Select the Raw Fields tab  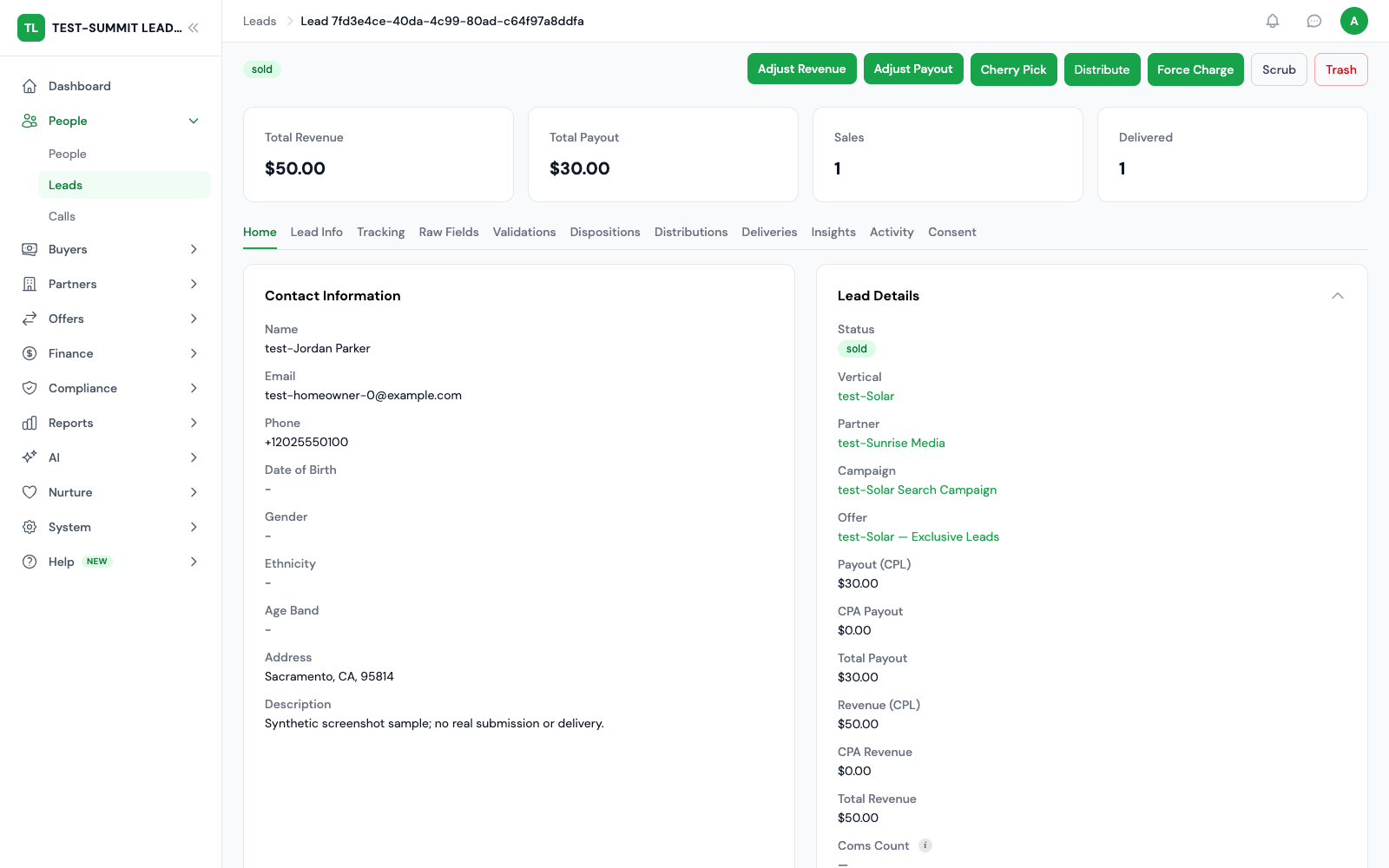click(449, 232)
